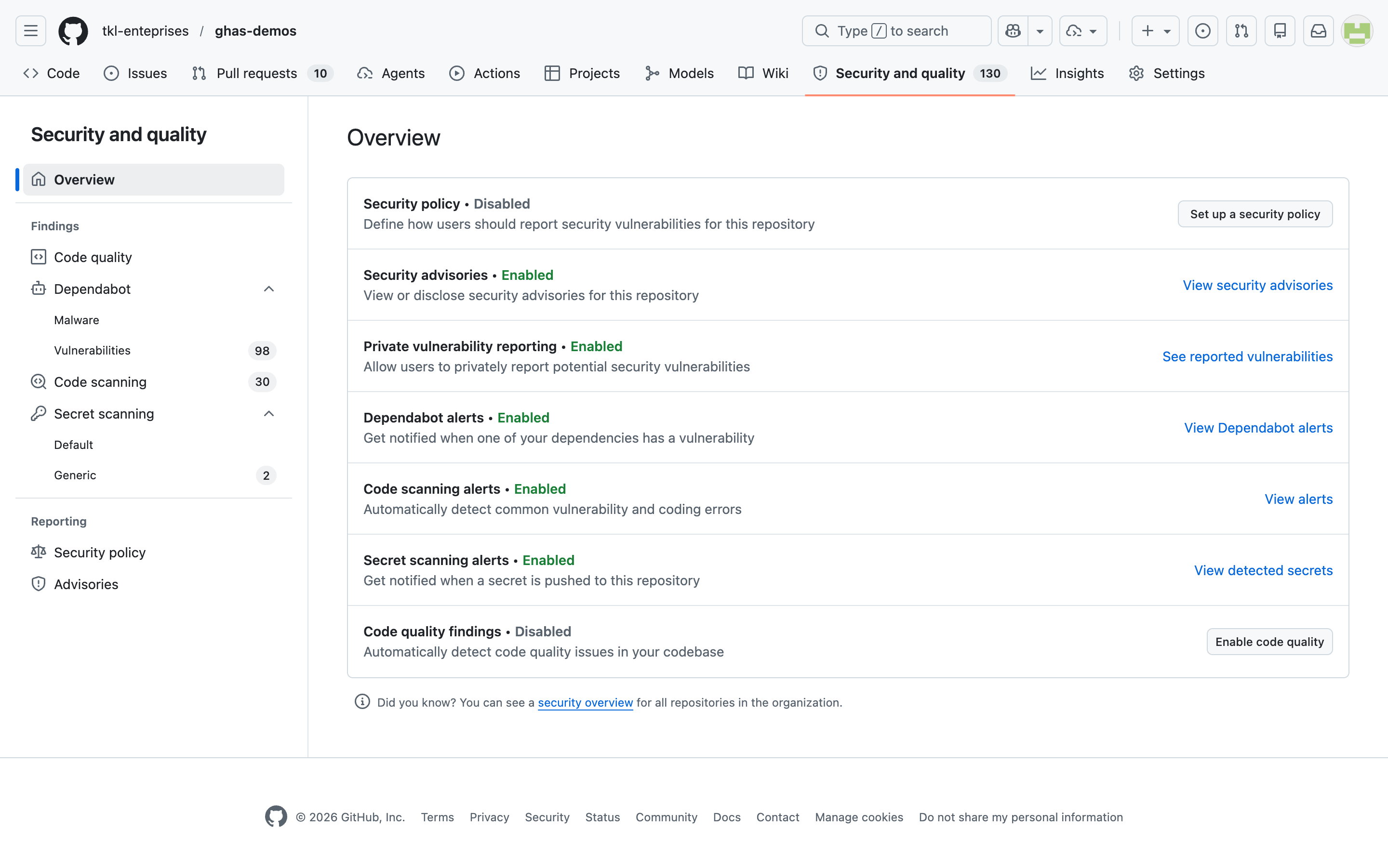Viewport: 1388px width, 868px height.
Task: Open the user avatar menu
Action: coord(1357,31)
